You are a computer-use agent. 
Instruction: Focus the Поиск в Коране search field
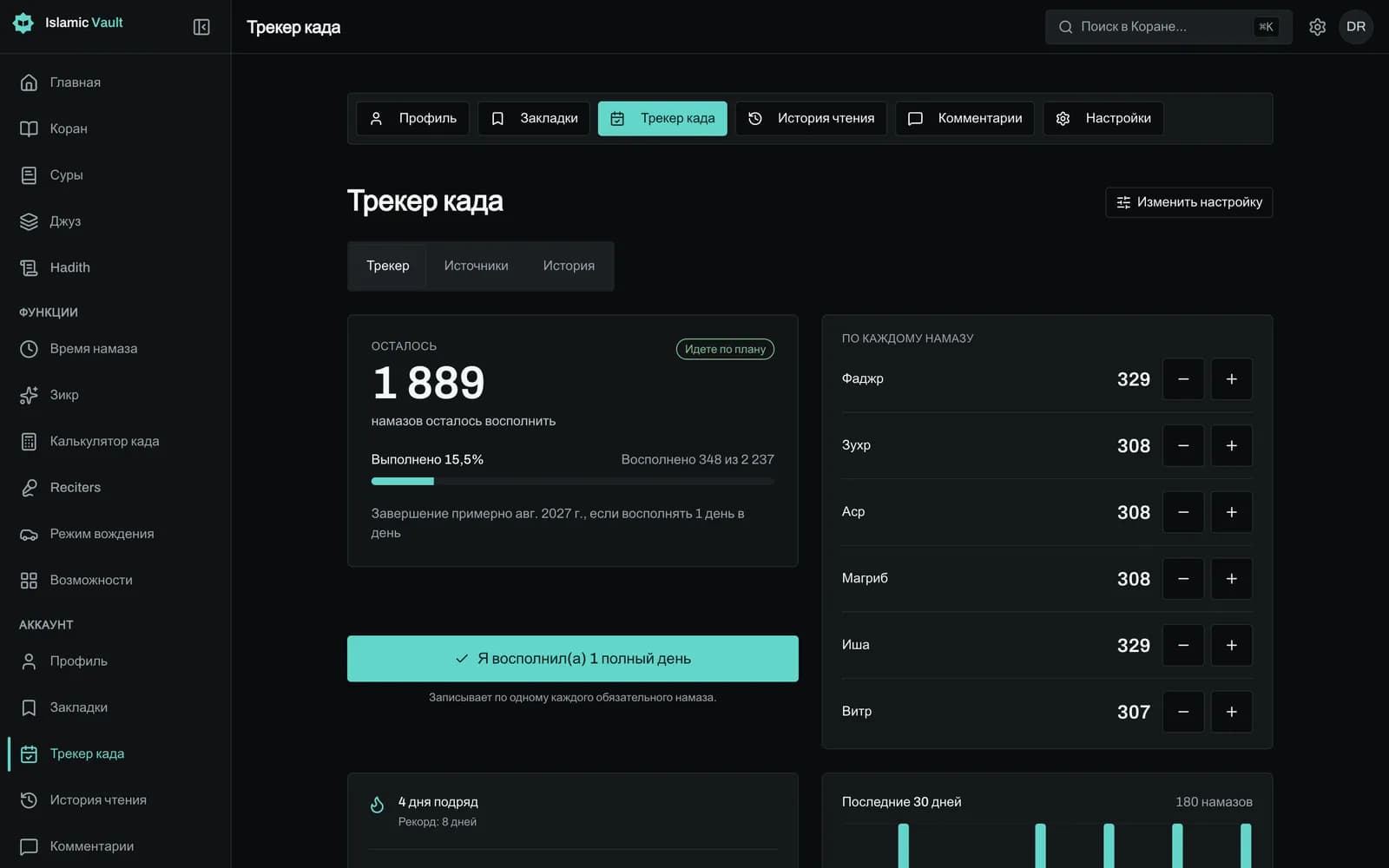1168,27
